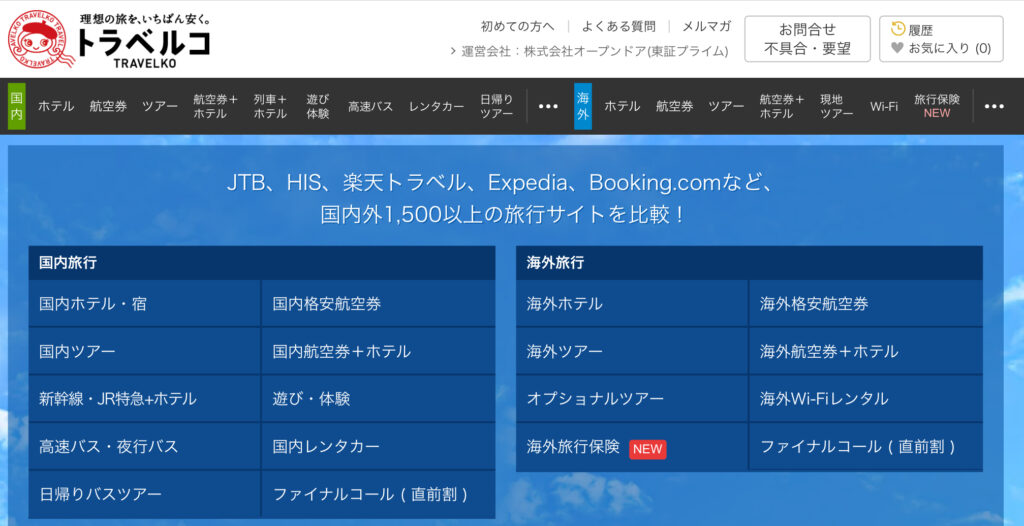Open the 履歴 history clock icon
The height and width of the screenshot is (526, 1024).
[x=898, y=29]
